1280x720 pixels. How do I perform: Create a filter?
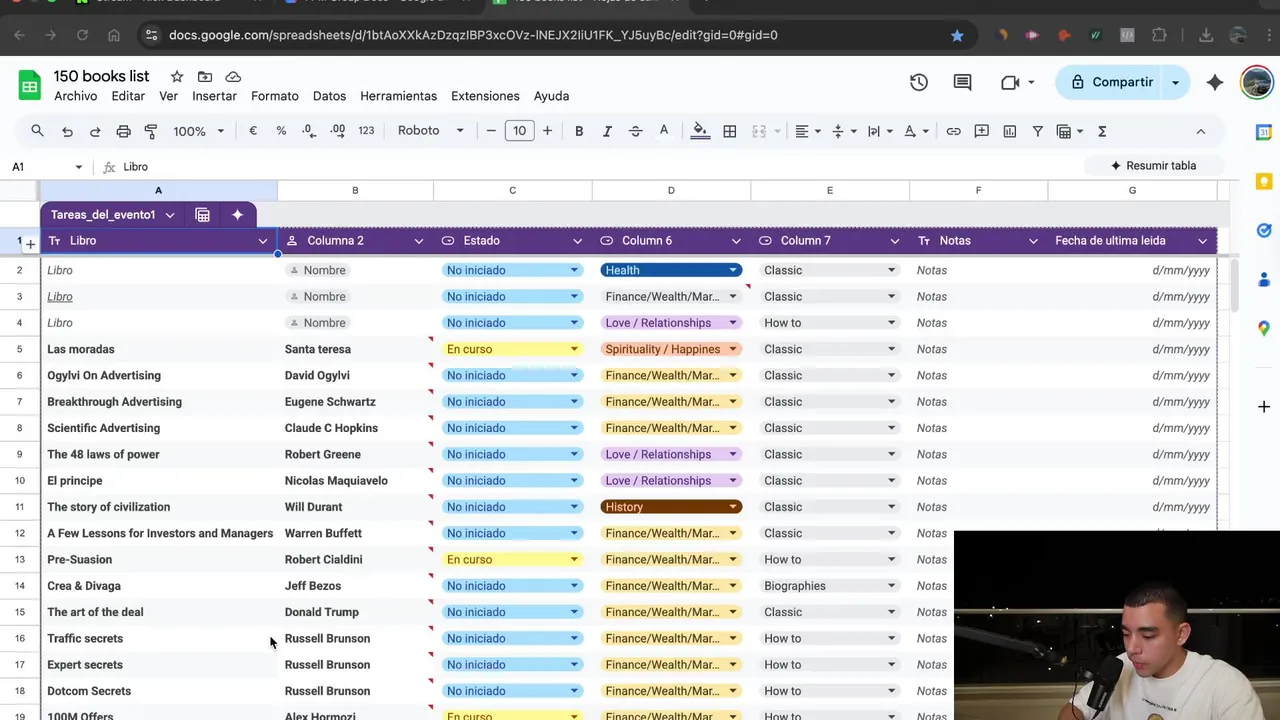click(x=1038, y=131)
